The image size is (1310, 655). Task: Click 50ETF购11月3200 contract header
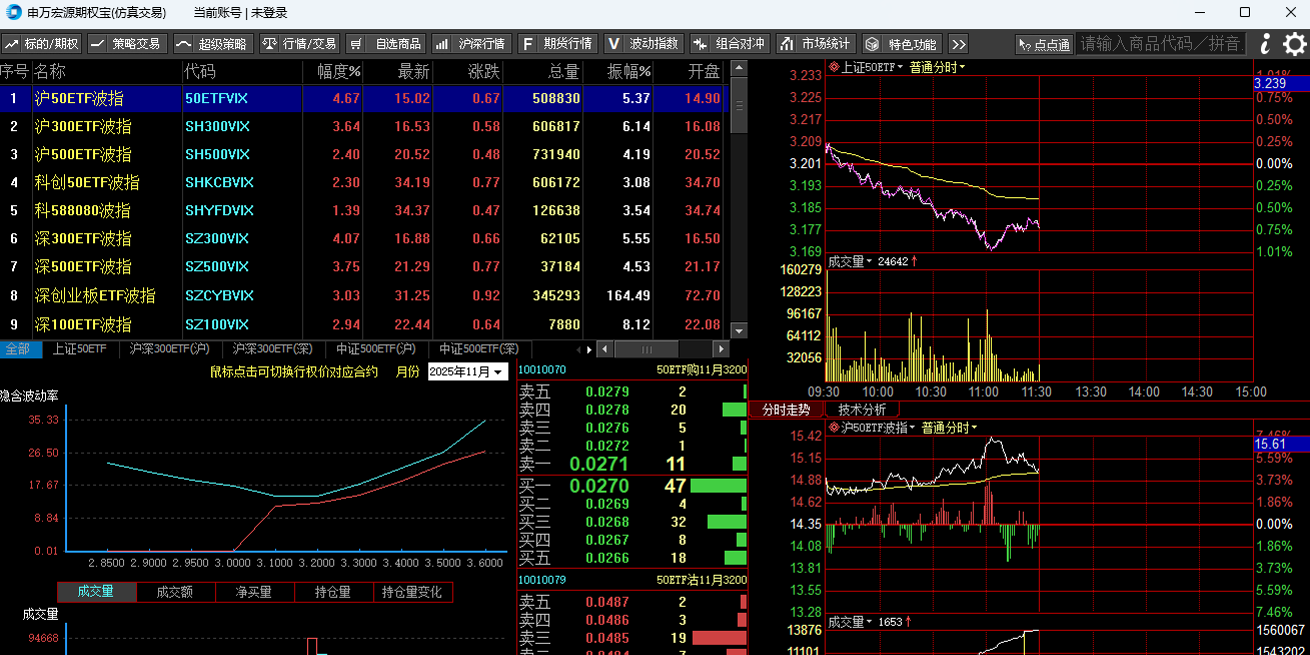[x=701, y=369]
